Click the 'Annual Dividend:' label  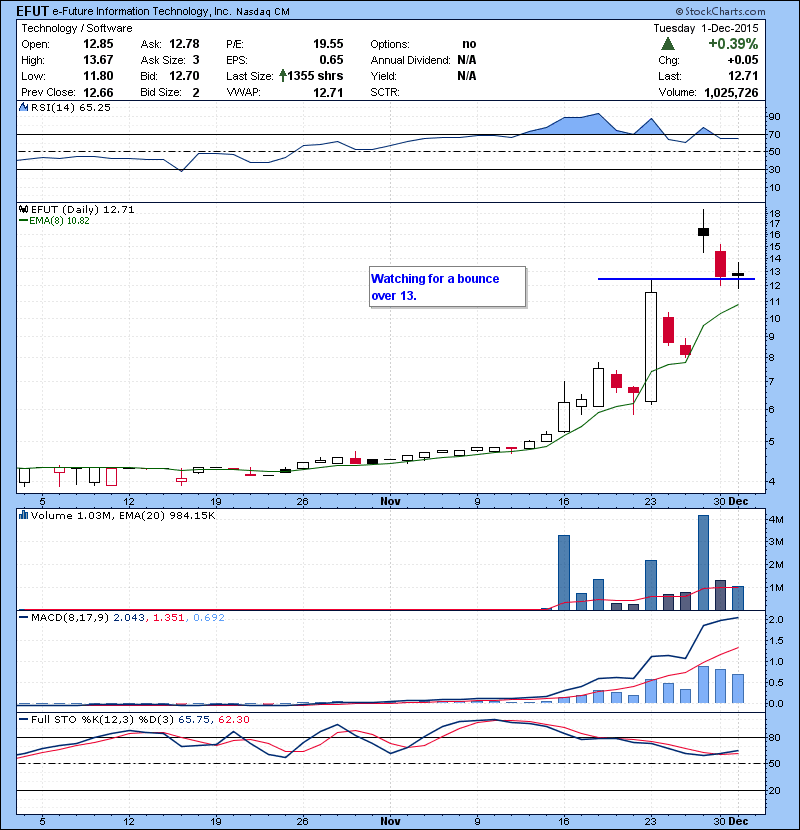point(410,60)
